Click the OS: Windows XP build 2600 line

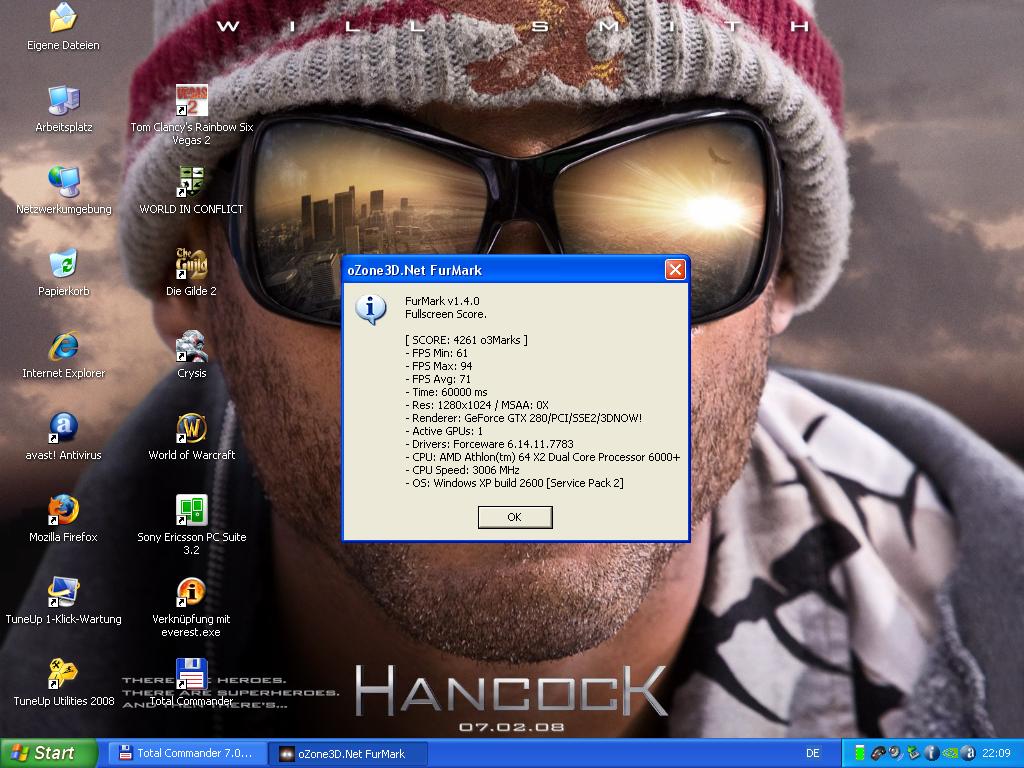(515, 483)
